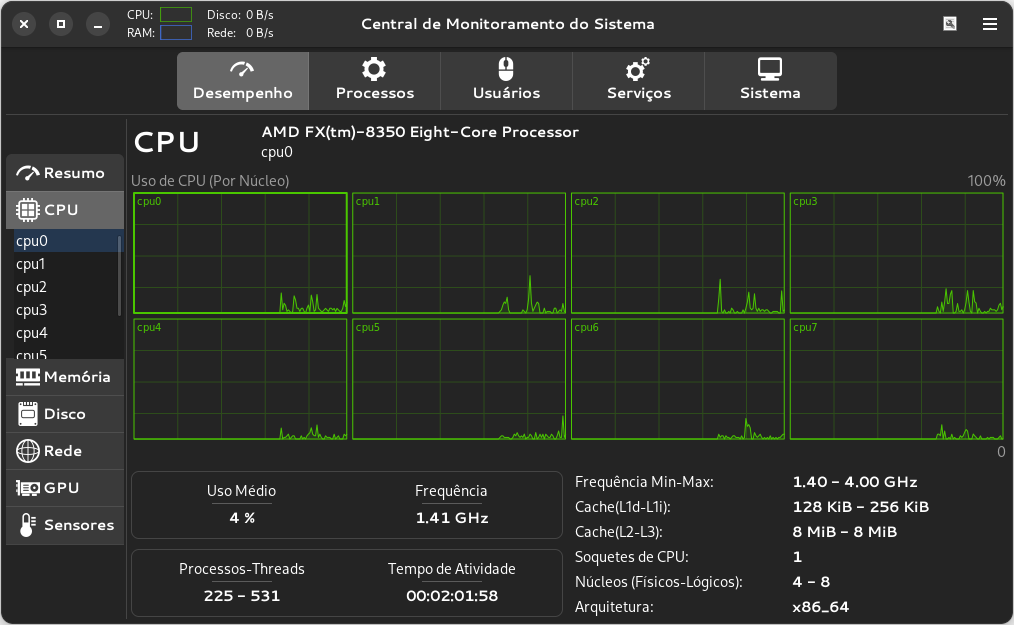
Task: Switch to the Usuários tab
Action: pyautogui.click(x=506, y=81)
